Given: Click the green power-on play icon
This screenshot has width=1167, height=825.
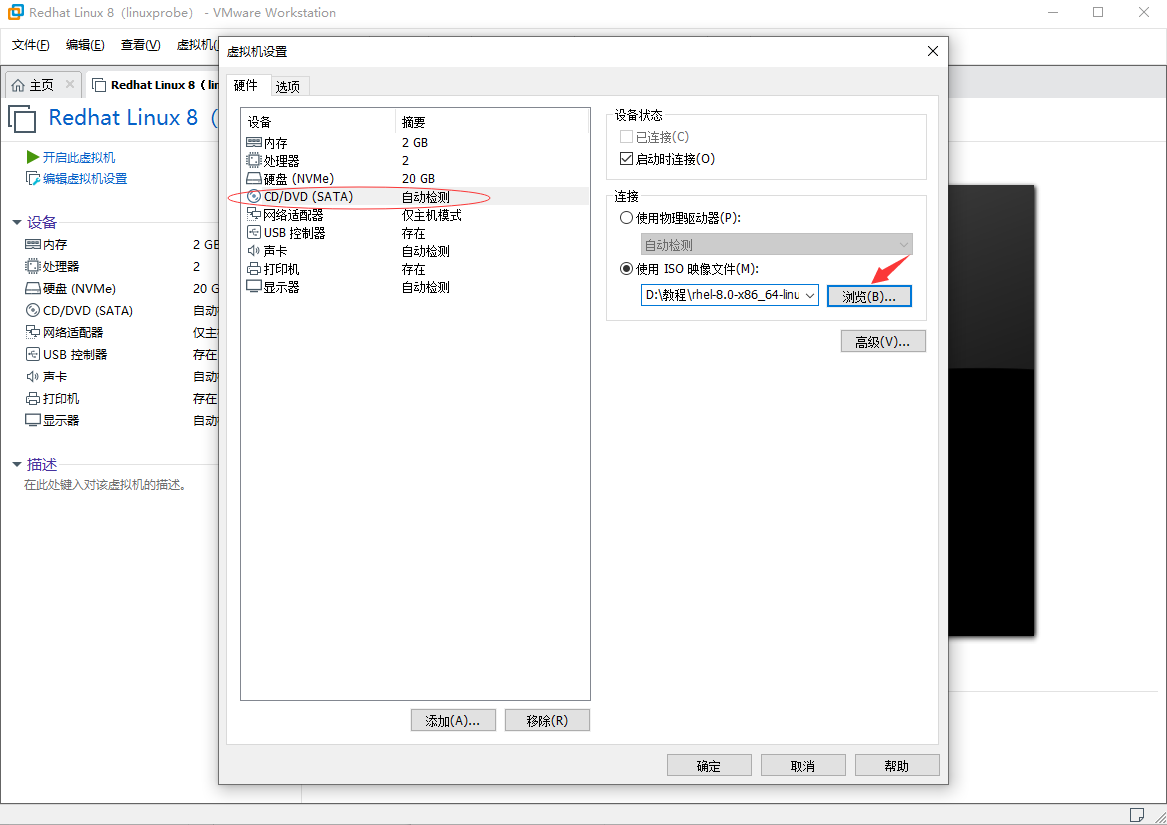Looking at the screenshot, I should (33, 157).
